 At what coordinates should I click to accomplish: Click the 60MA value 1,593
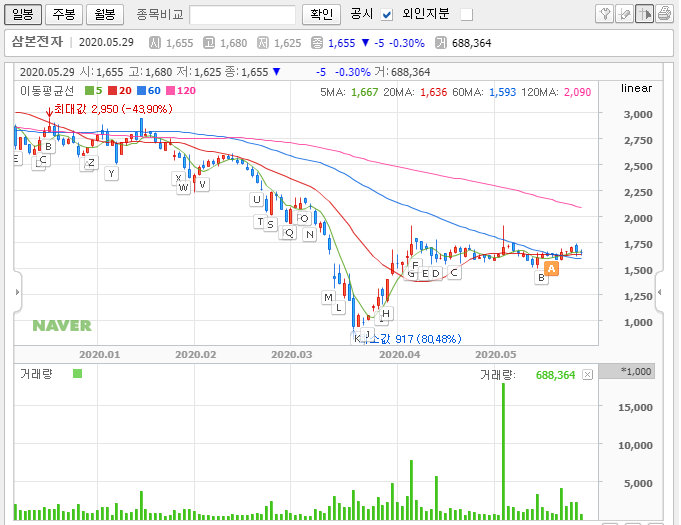[502, 92]
